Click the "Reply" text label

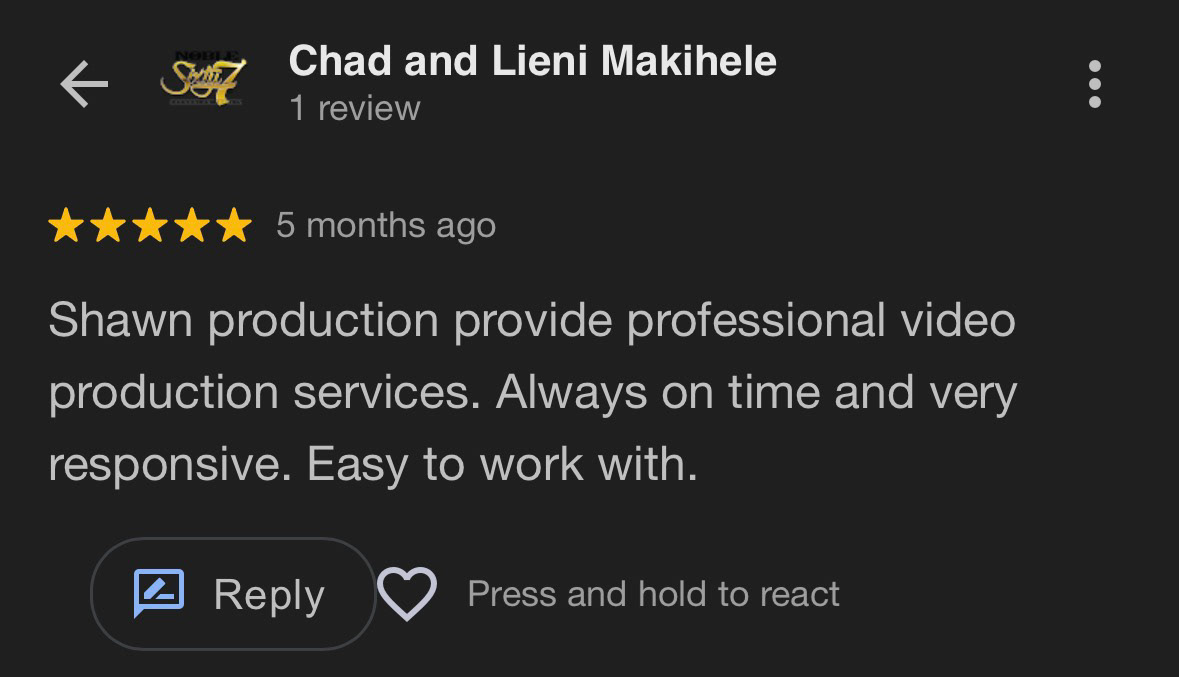tap(269, 595)
